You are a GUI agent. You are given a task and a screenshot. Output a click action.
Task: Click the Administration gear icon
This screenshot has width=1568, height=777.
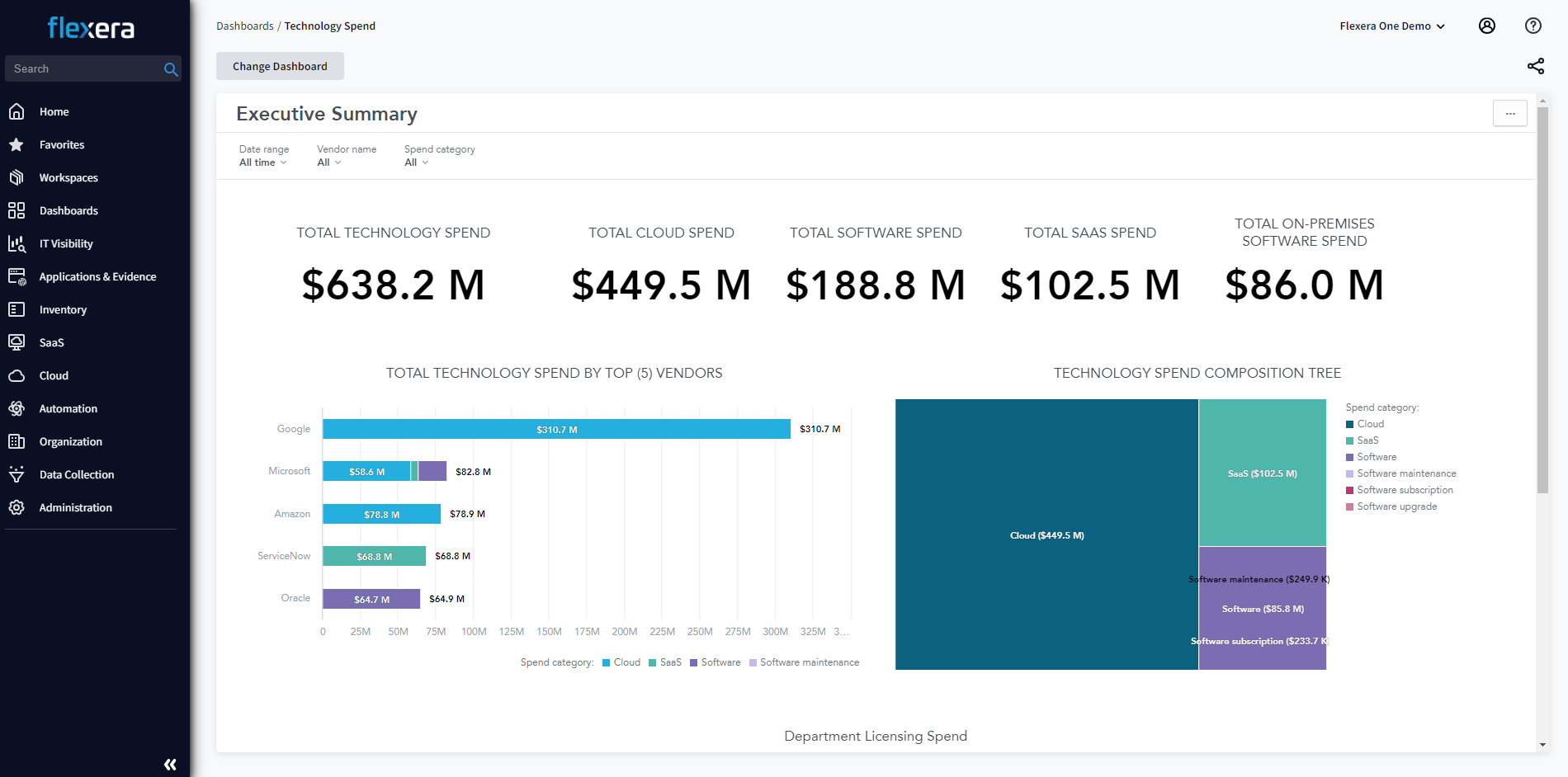(x=17, y=507)
